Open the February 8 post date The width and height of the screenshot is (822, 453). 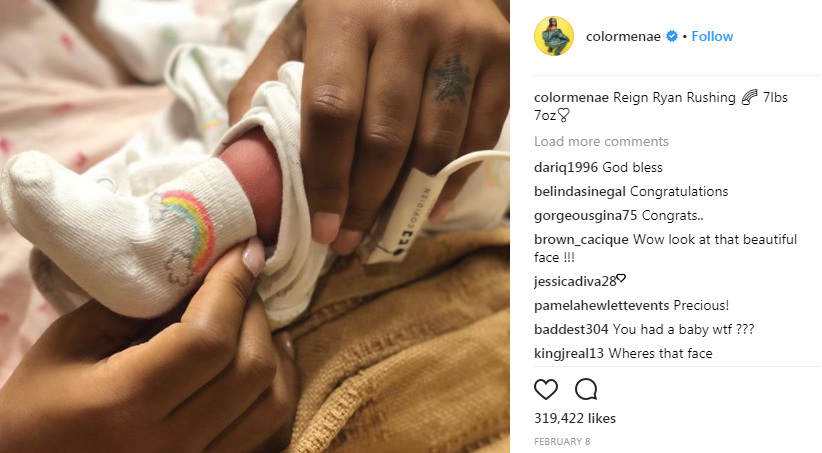[562, 441]
